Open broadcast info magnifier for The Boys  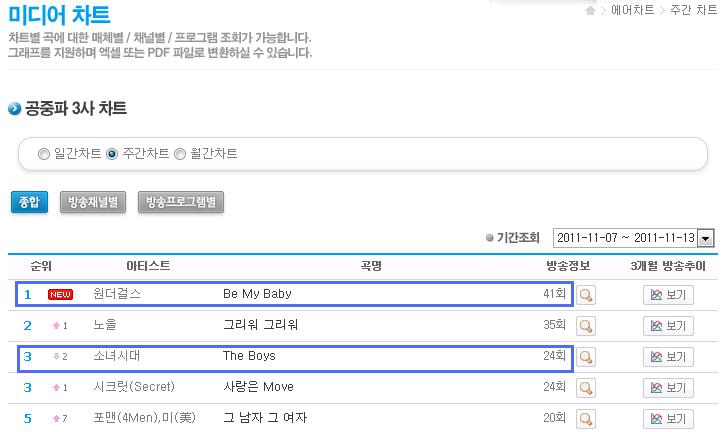click(x=586, y=356)
